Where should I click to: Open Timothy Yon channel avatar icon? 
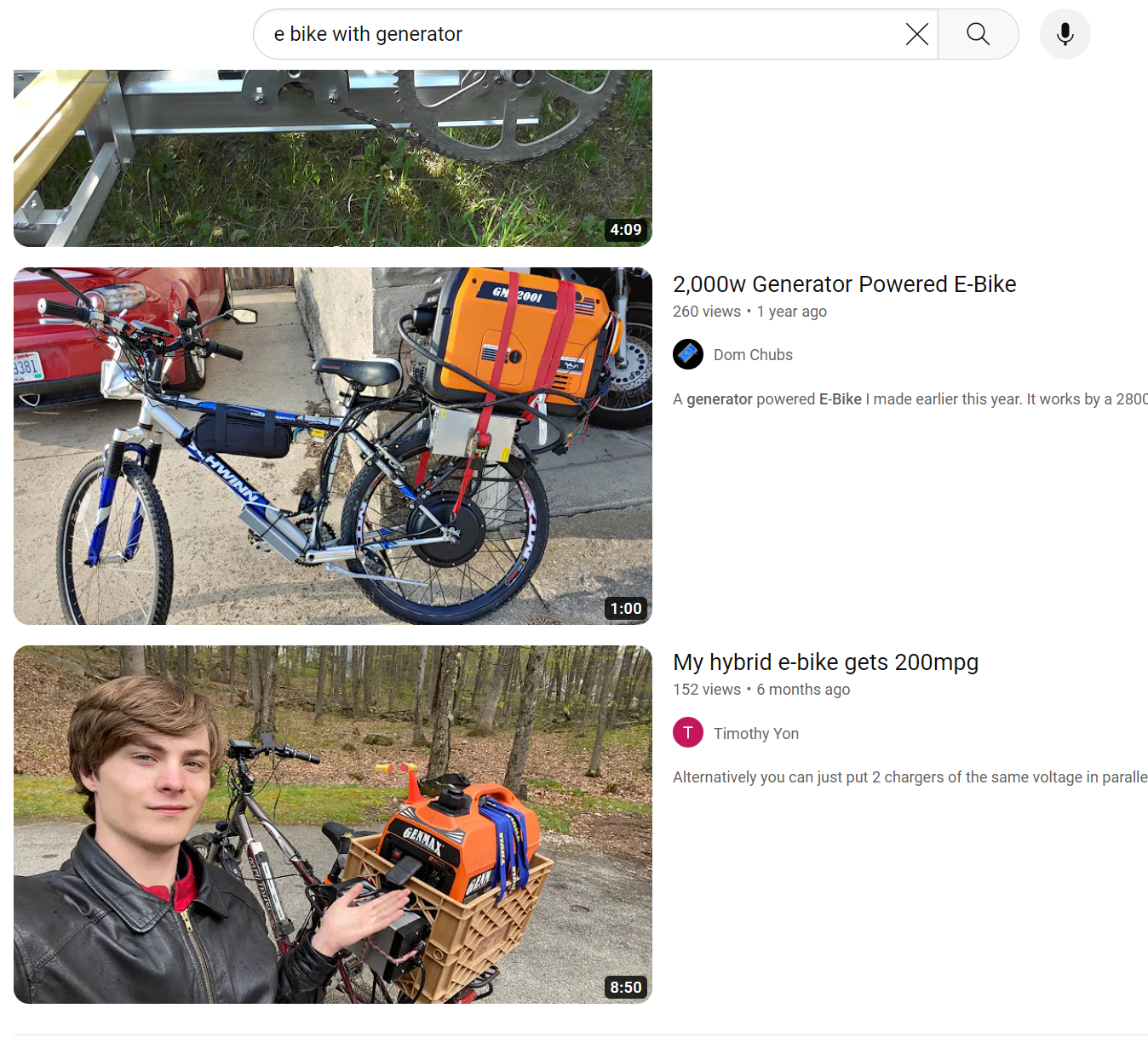[688, 733]
